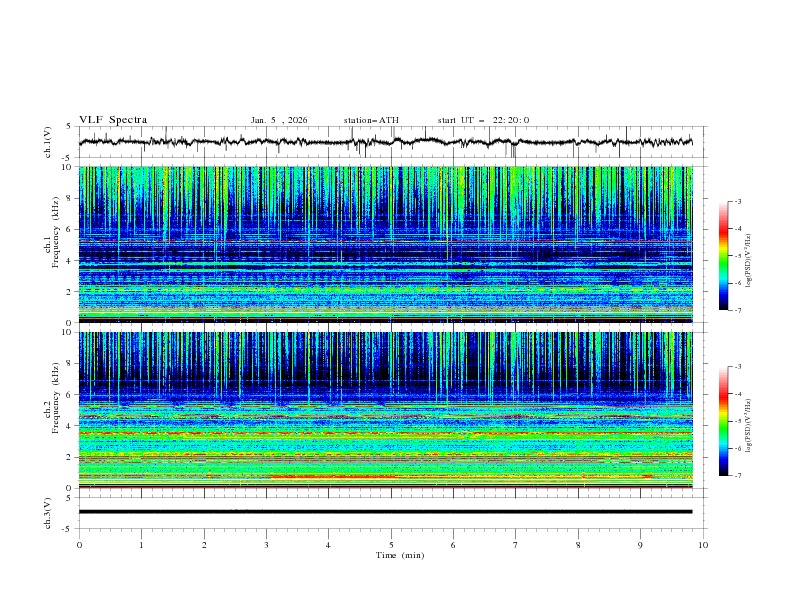
Task: Click the upper colorbar "log(PSD)(V²/Hz)" label
Action: [x=749, y=261]
